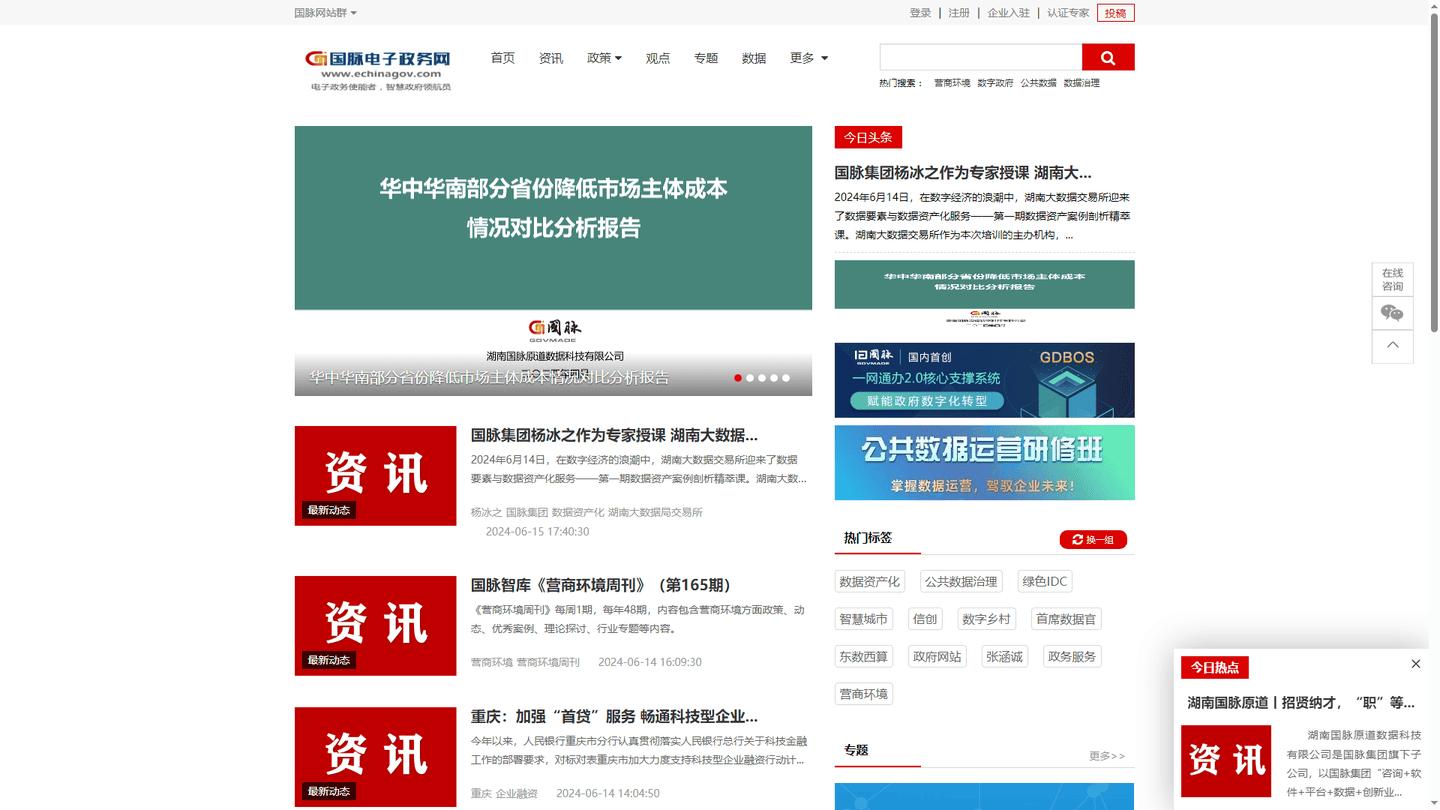
Task: Click 更多>> link beside 专题
Action: (1107, 756)
